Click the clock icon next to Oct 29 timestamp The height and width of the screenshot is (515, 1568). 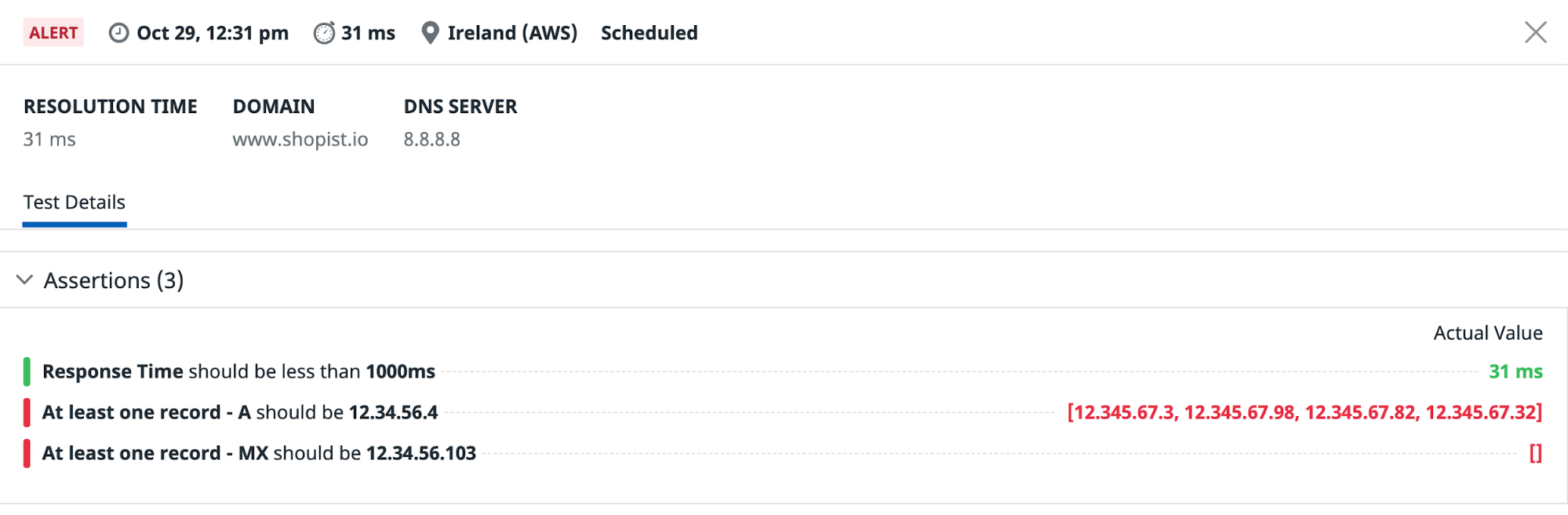119,33
